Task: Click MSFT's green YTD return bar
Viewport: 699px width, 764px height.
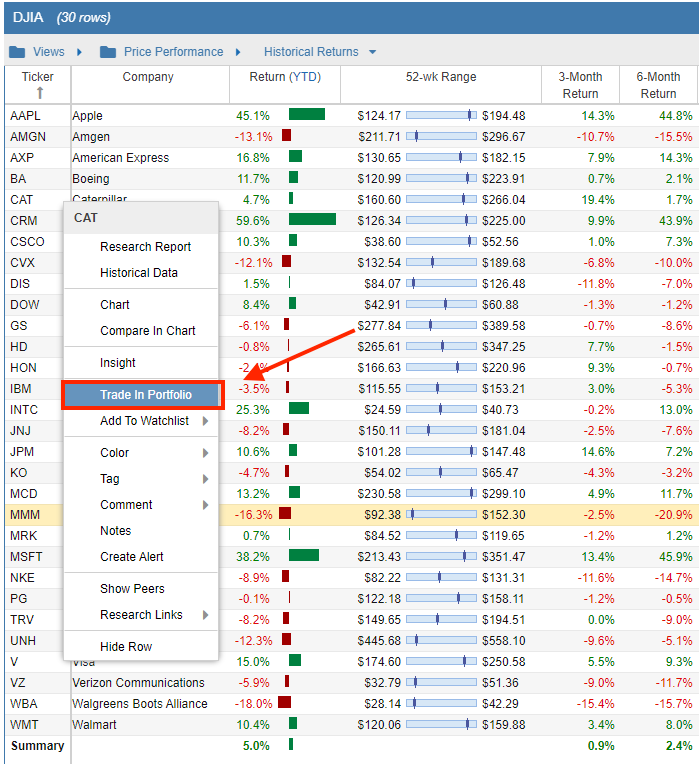Action: pyautogui.click(x=304, y=555)
